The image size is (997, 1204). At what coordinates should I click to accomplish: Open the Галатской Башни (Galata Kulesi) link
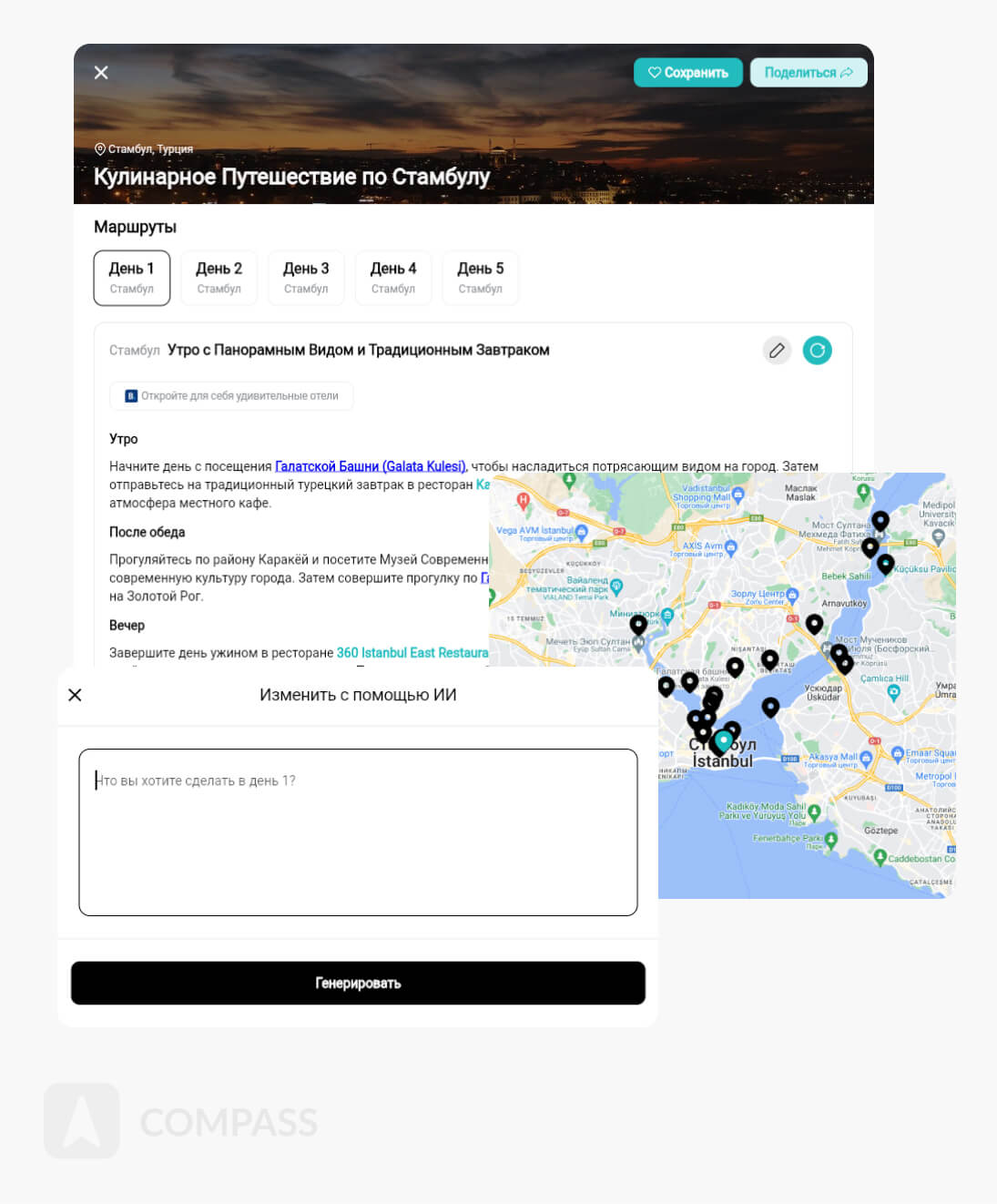(x=370, y=466)
